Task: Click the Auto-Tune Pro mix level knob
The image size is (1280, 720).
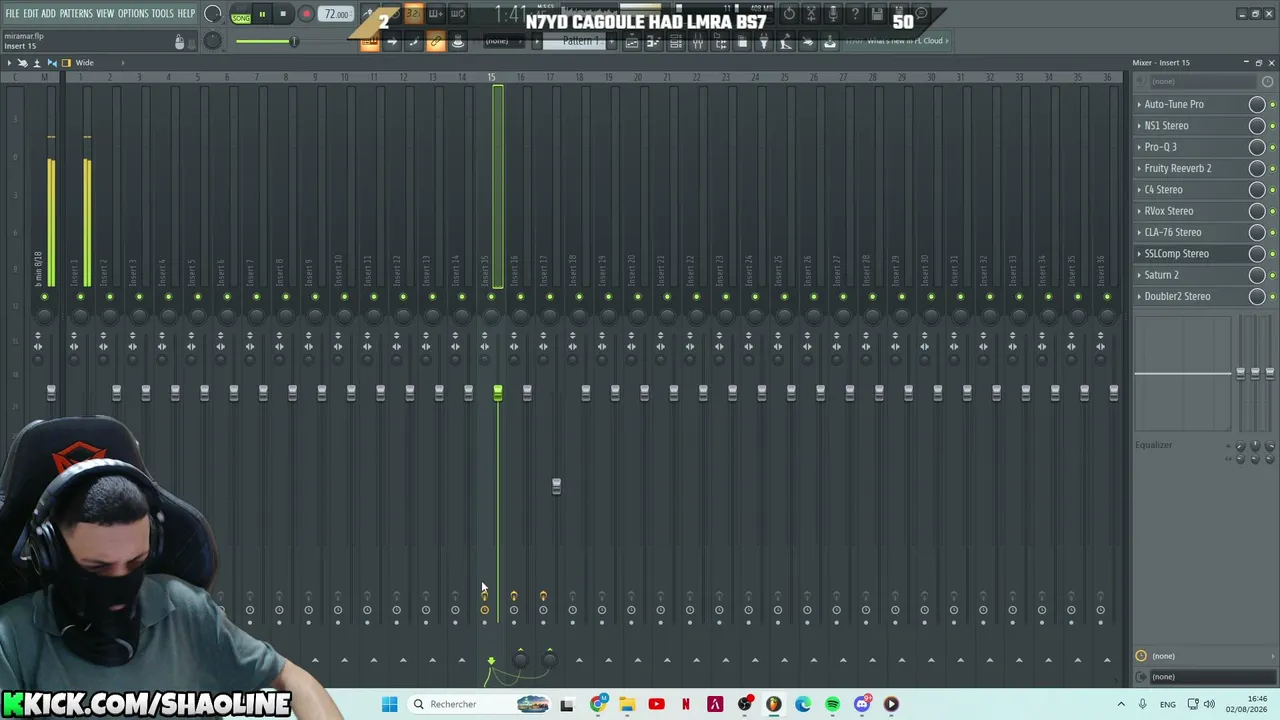Action: point(1257,104)
